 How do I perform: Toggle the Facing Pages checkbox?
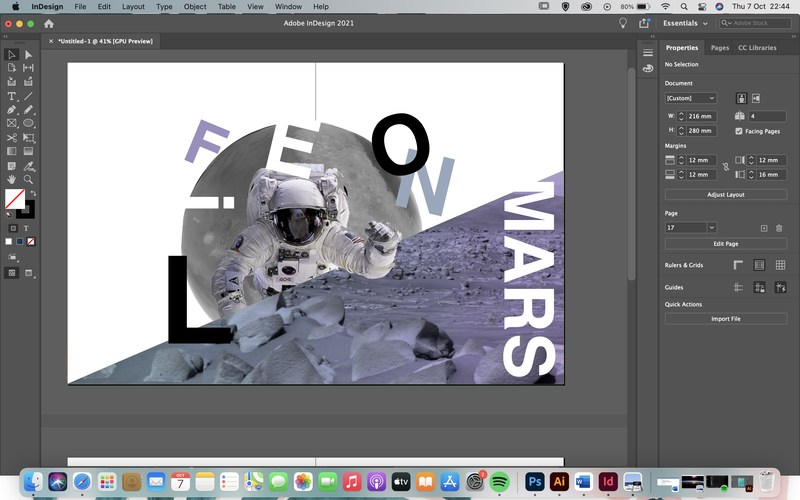pyautogui.click(x=739, y=131)
